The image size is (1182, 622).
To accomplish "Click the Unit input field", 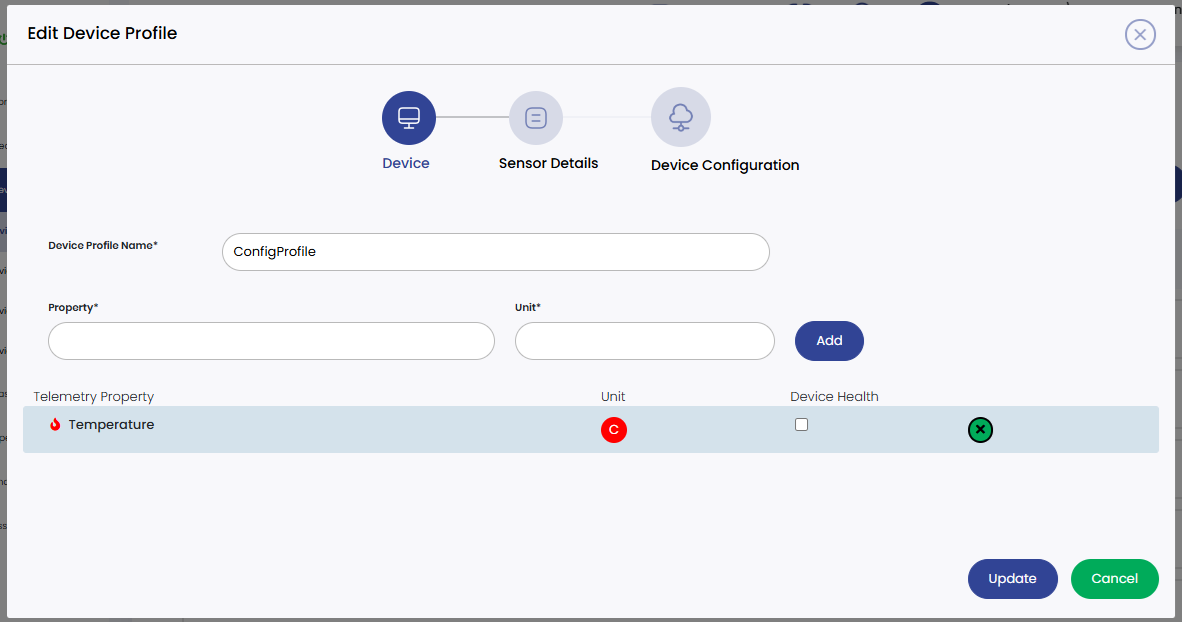I will (x=644, y=341).
